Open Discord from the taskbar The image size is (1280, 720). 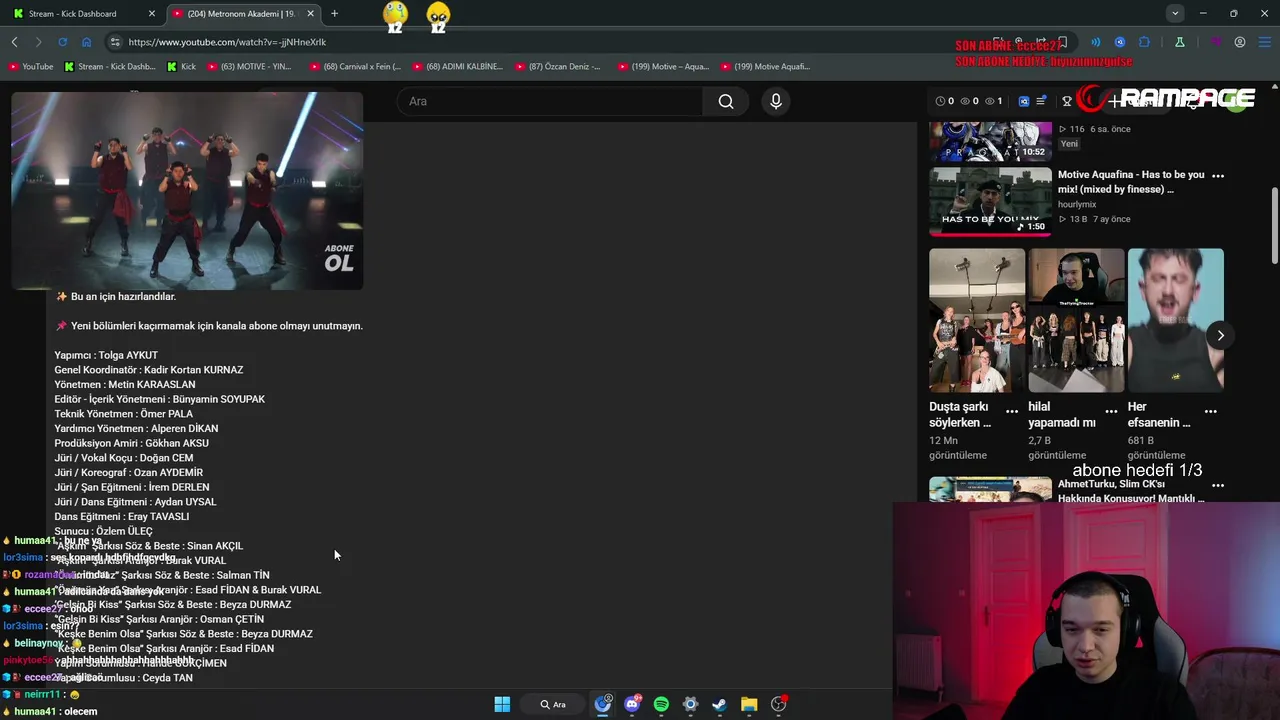click(632, 704)
